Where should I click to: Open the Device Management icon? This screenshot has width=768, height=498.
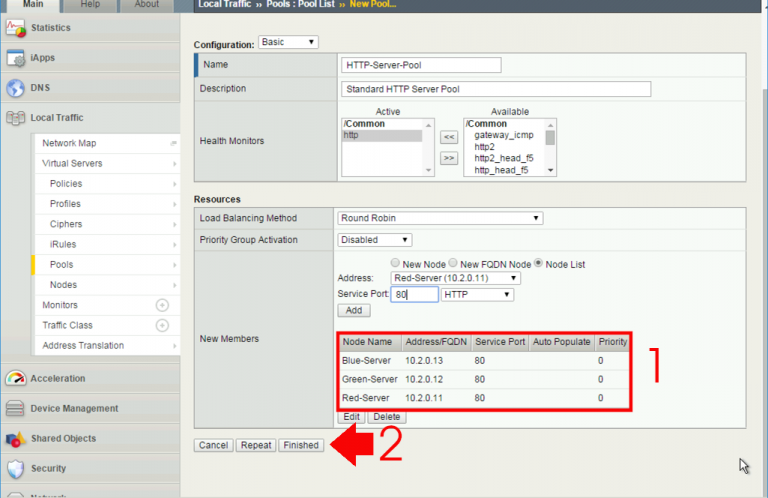(15, 408)
